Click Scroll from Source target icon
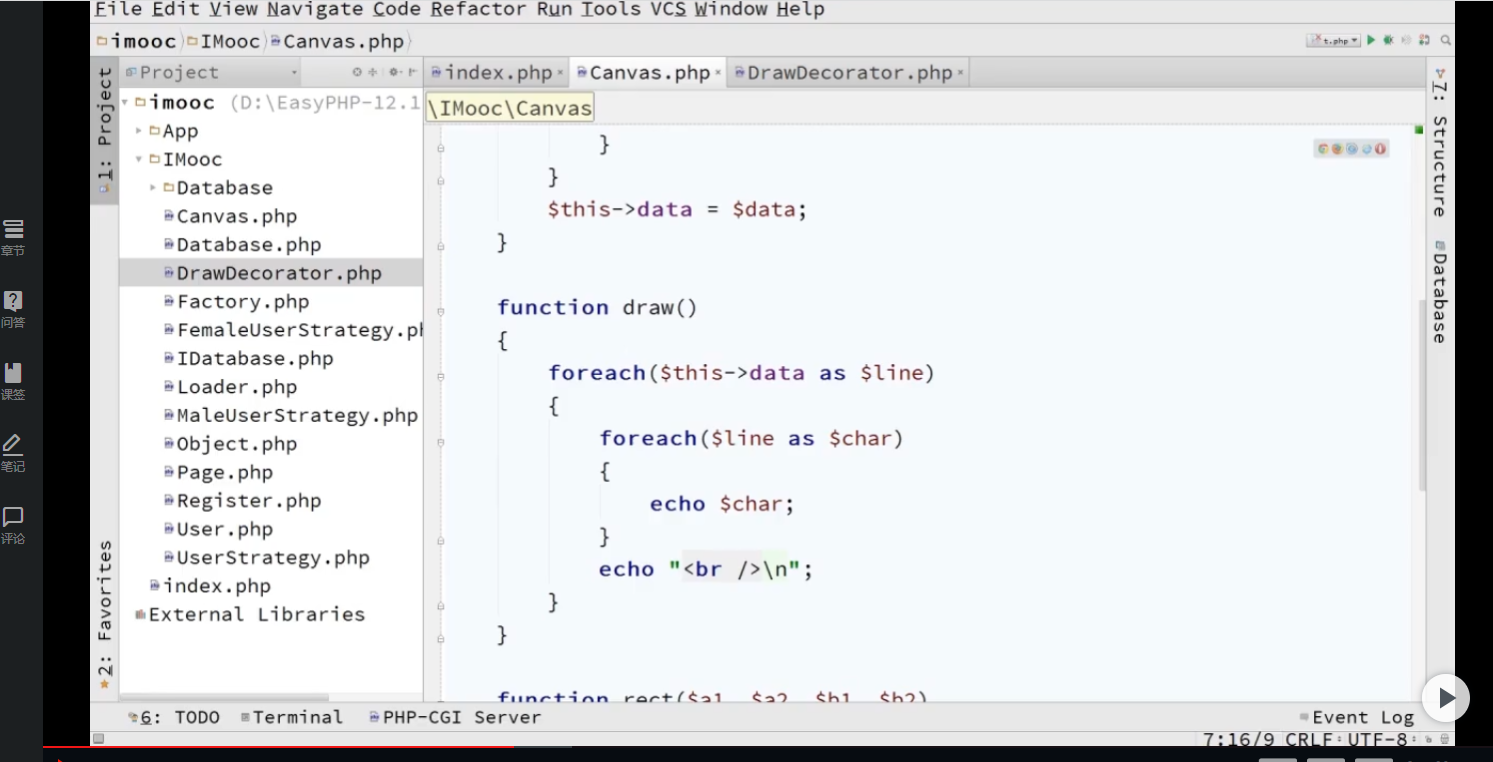Viewport: 1493px width, 762px height. (358, 72)
